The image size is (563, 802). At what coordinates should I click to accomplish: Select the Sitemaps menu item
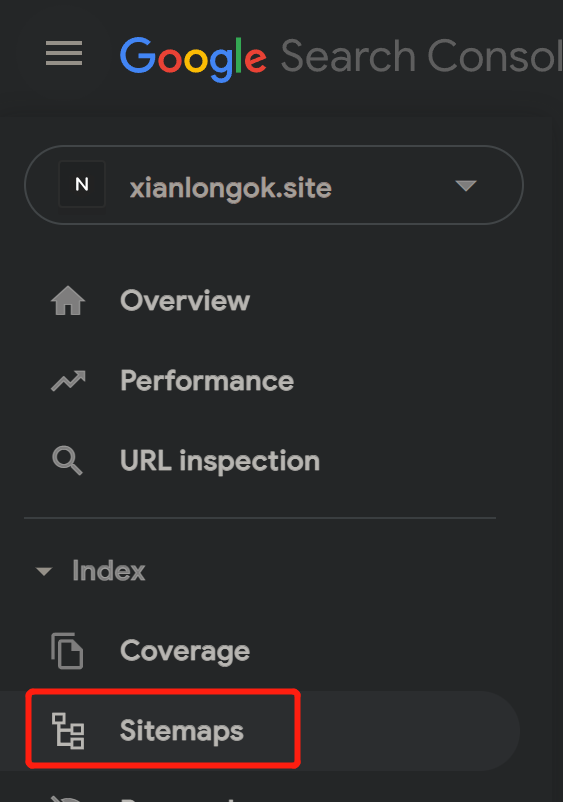click(182, 731)
